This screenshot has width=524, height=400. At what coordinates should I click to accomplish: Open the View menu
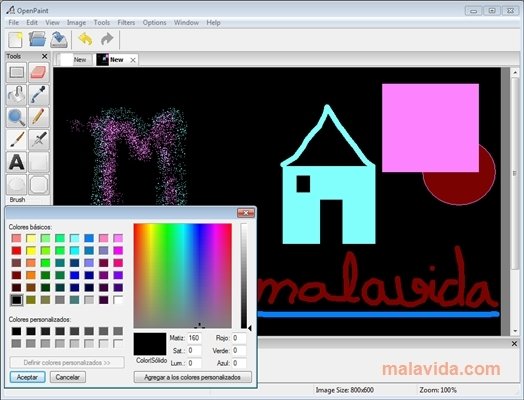pos(52,23)
